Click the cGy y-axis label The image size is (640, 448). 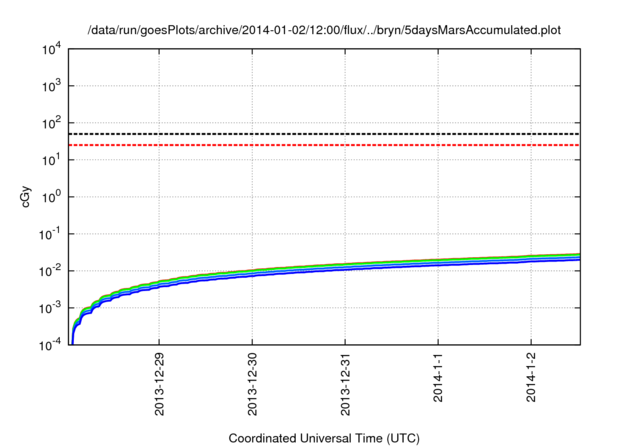pos(26,197)
